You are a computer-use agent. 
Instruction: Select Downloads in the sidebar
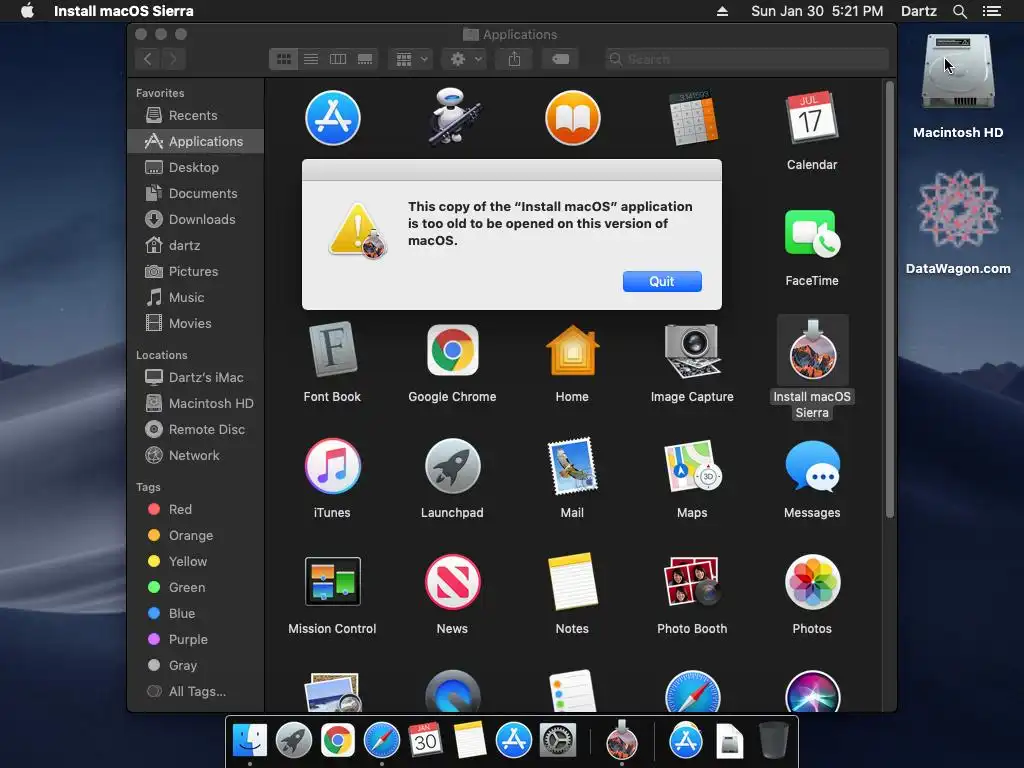pos(195,219)
